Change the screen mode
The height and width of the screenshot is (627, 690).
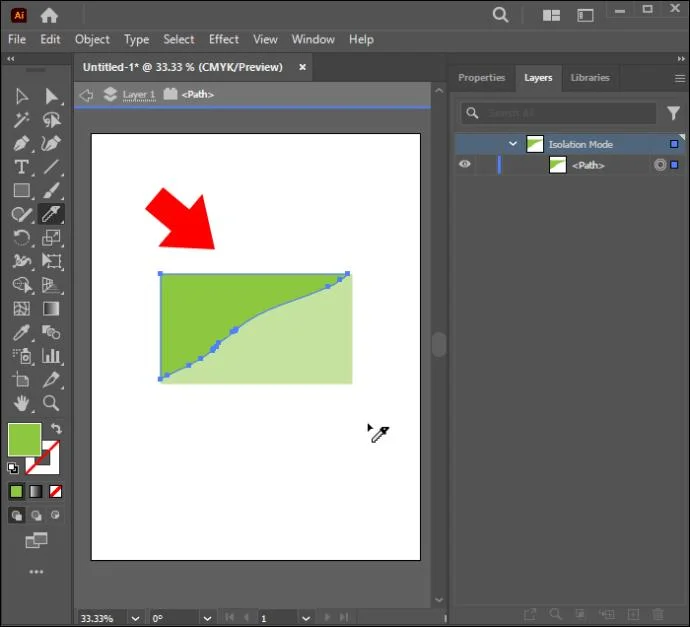point(36,540)
